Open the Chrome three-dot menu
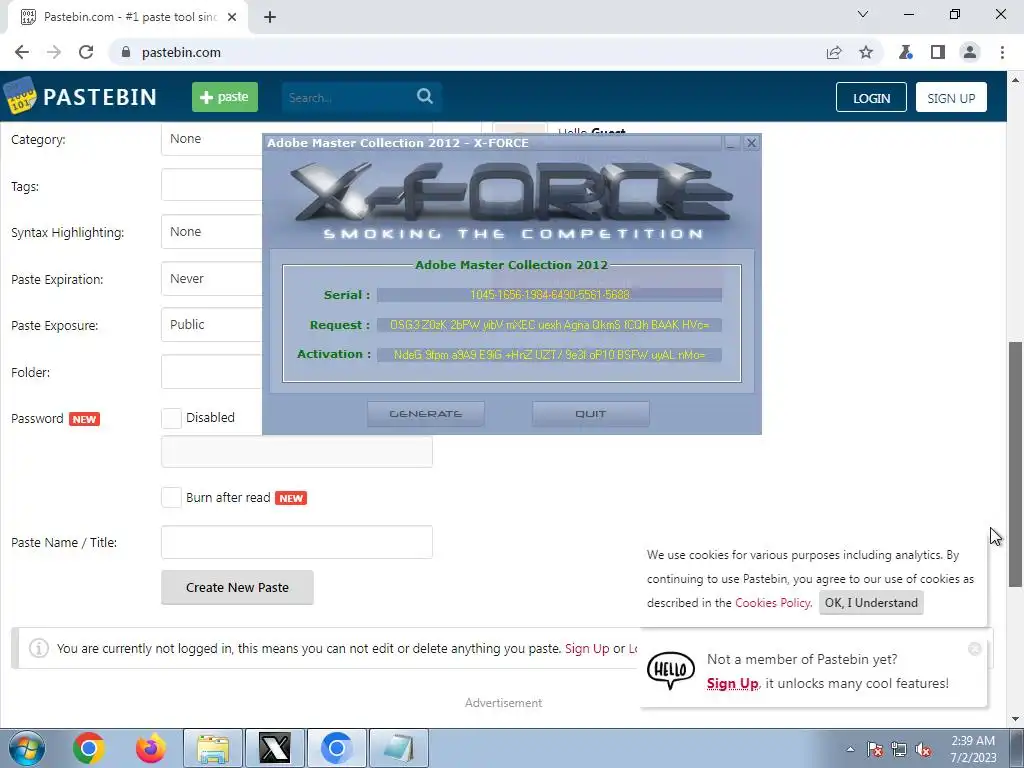 coord(1002,52)
